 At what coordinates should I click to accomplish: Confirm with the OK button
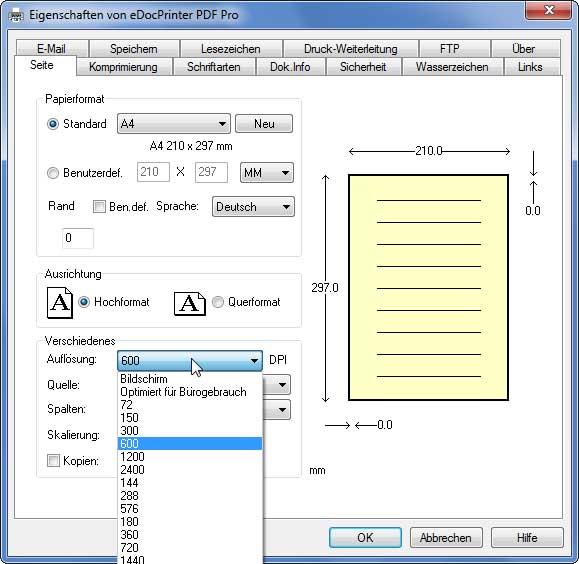365,537
